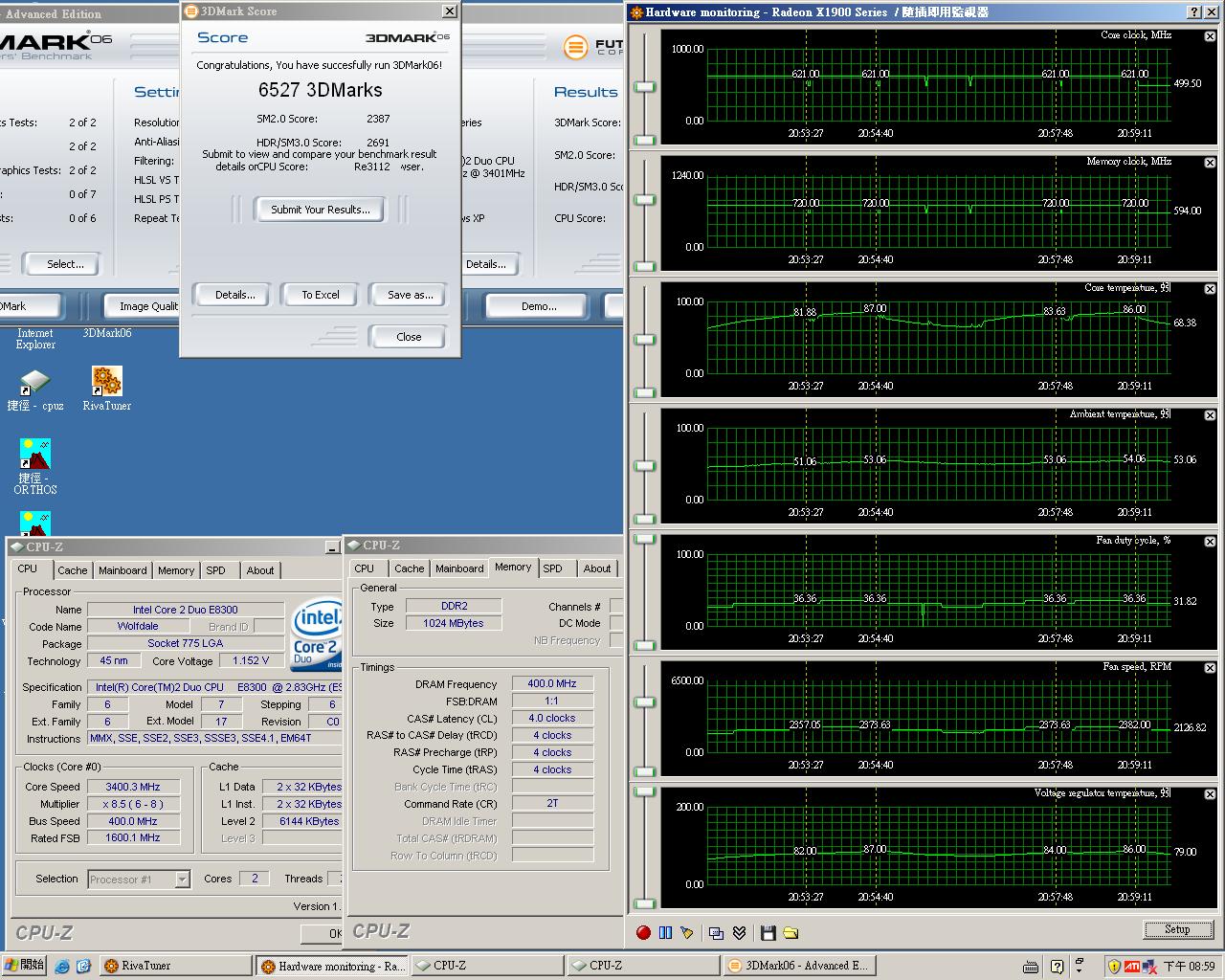Click the 6527 3DMarks score text

pos(320,90)
